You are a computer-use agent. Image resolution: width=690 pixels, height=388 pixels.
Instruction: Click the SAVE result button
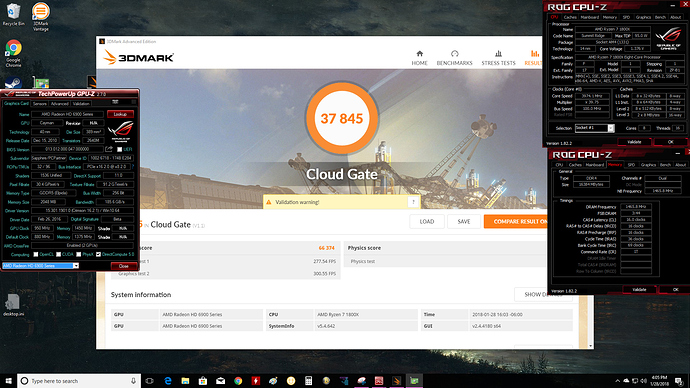click(463, 221)
